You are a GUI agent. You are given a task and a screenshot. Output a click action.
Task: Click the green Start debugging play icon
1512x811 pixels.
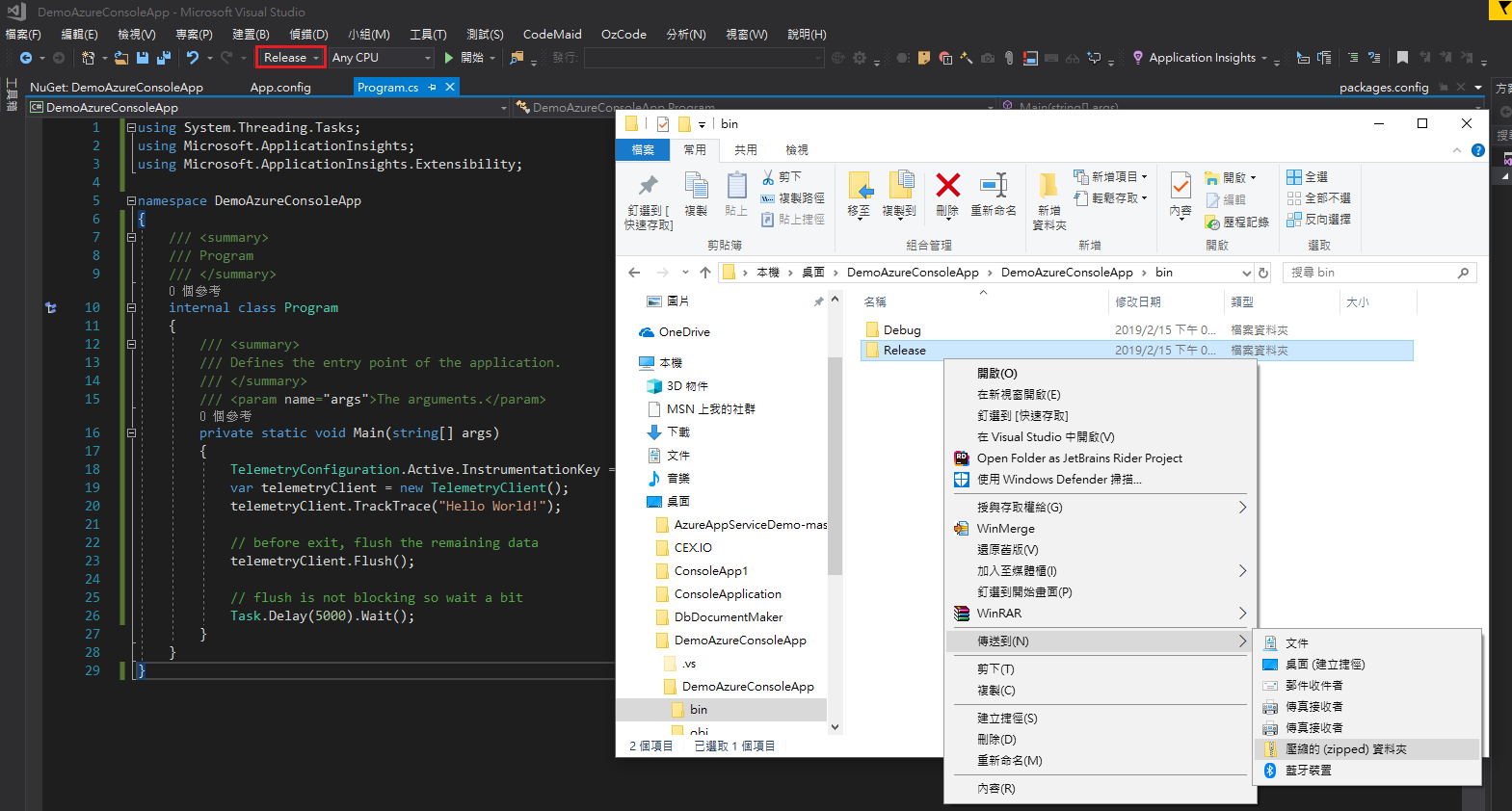(x=449, y=58)
